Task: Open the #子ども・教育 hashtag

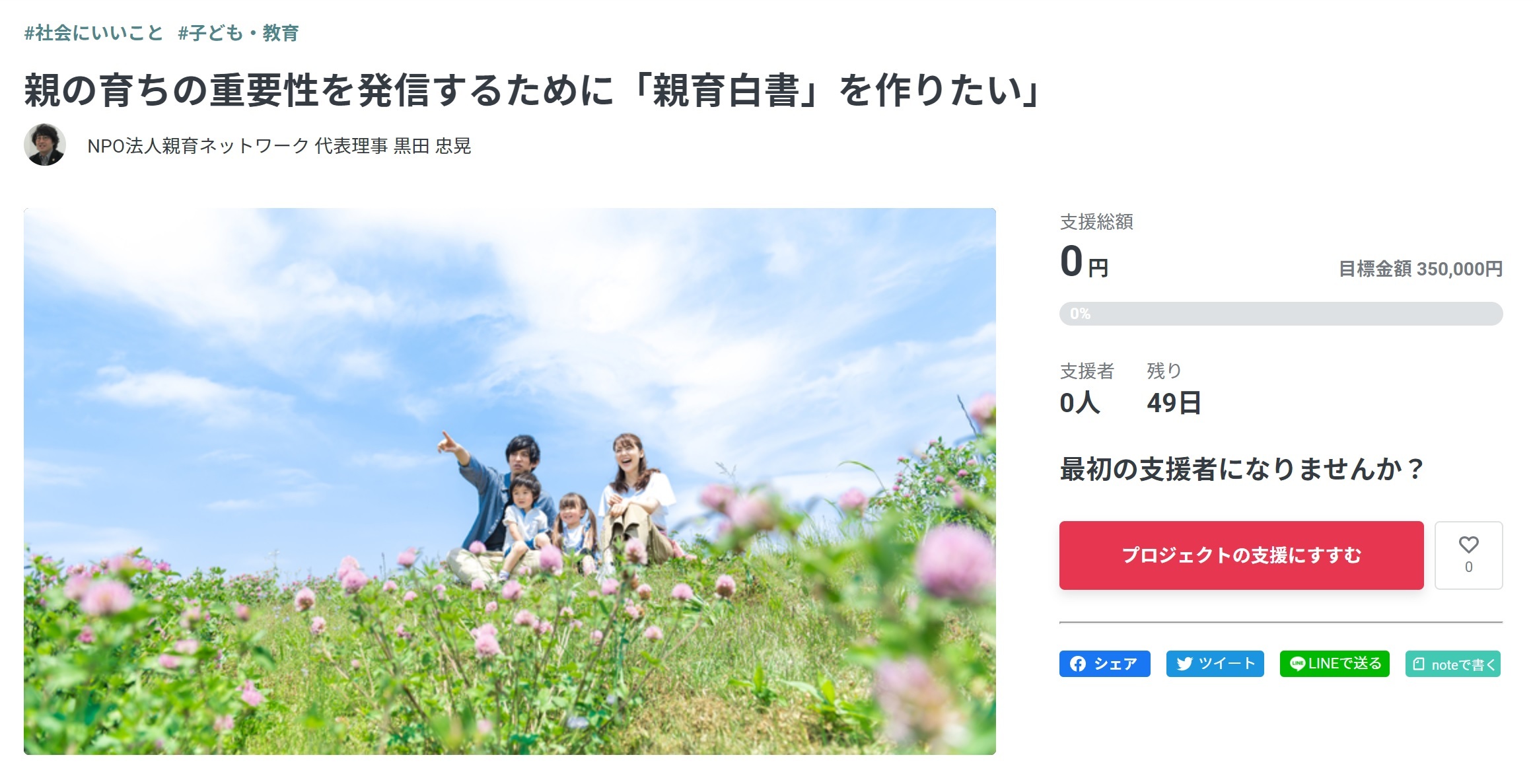Action: coord(238,33)
